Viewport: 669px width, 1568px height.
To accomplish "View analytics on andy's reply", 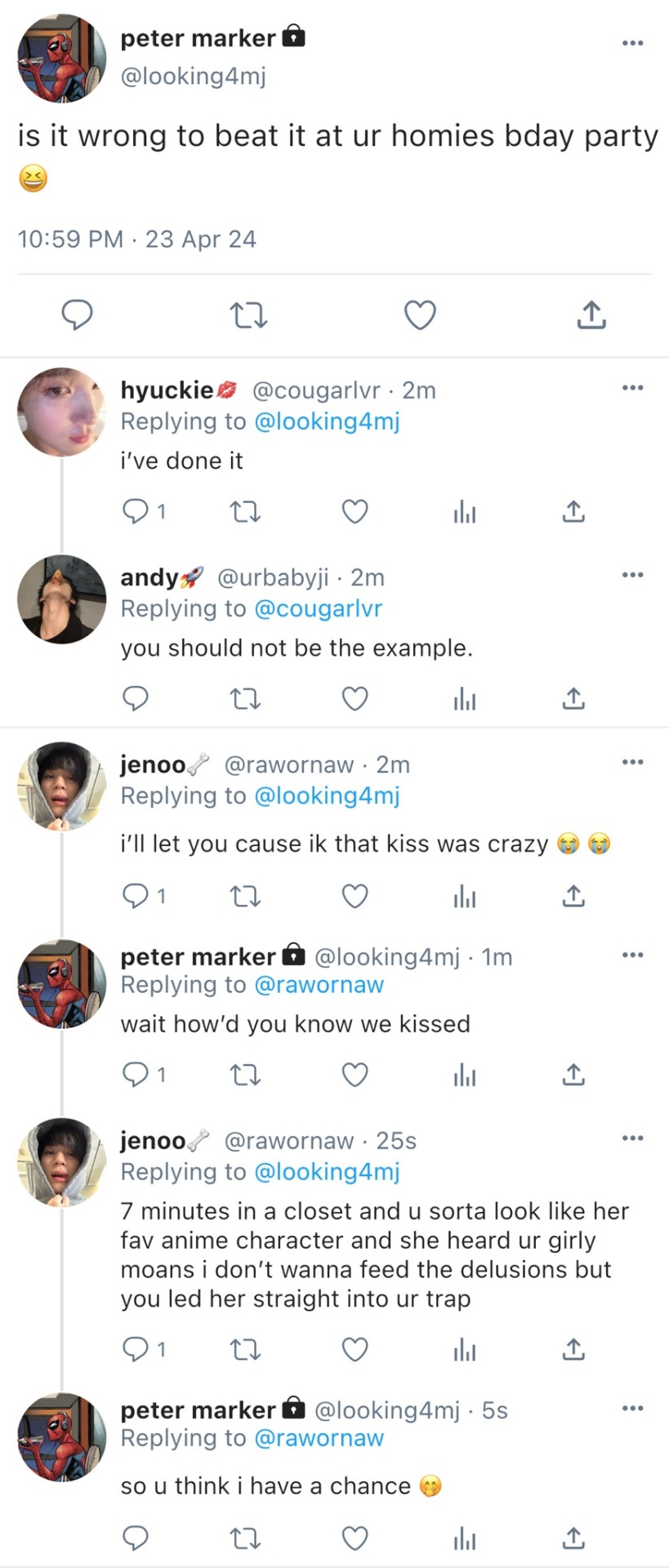I will point(465,699).
